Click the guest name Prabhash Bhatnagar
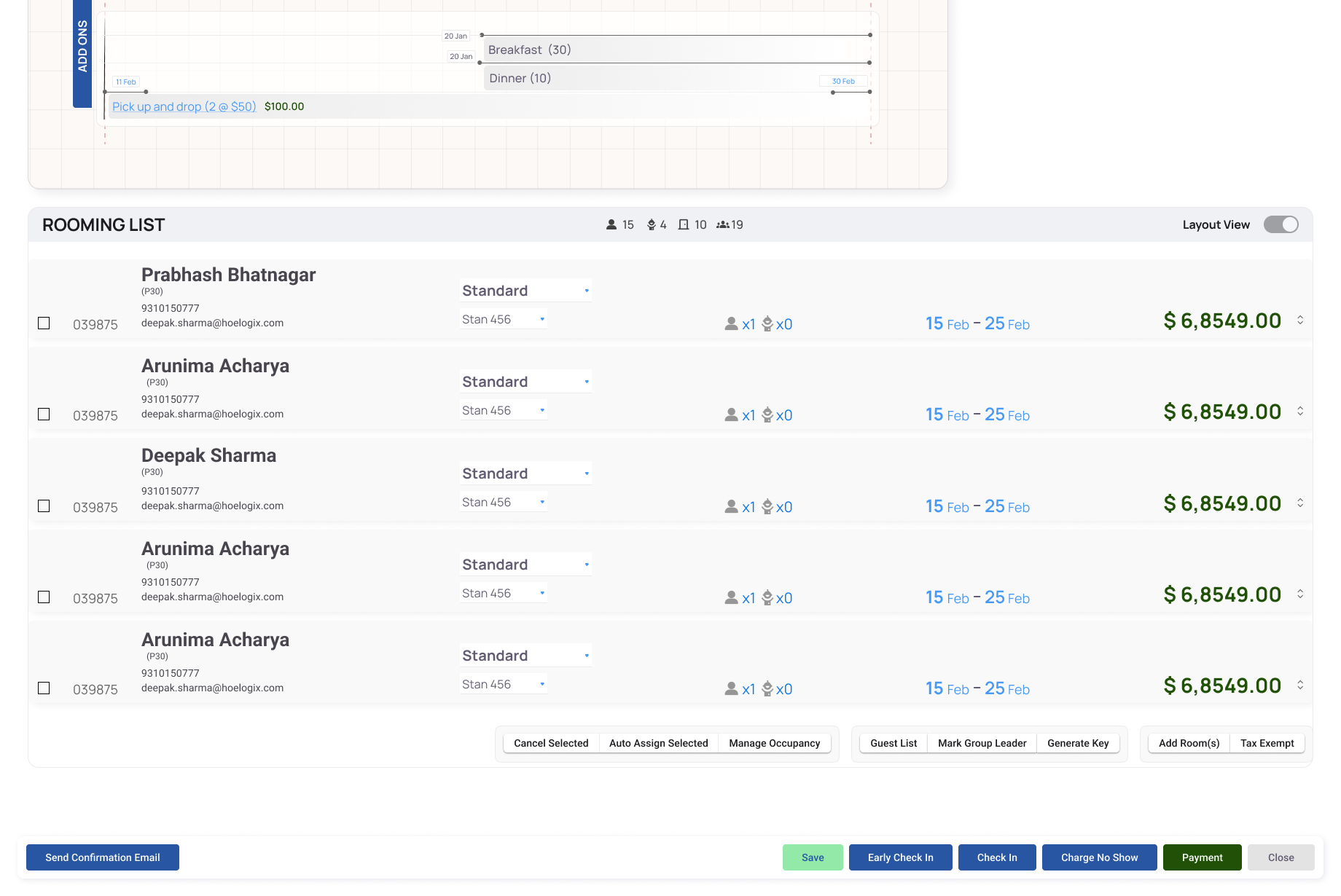 229,275
